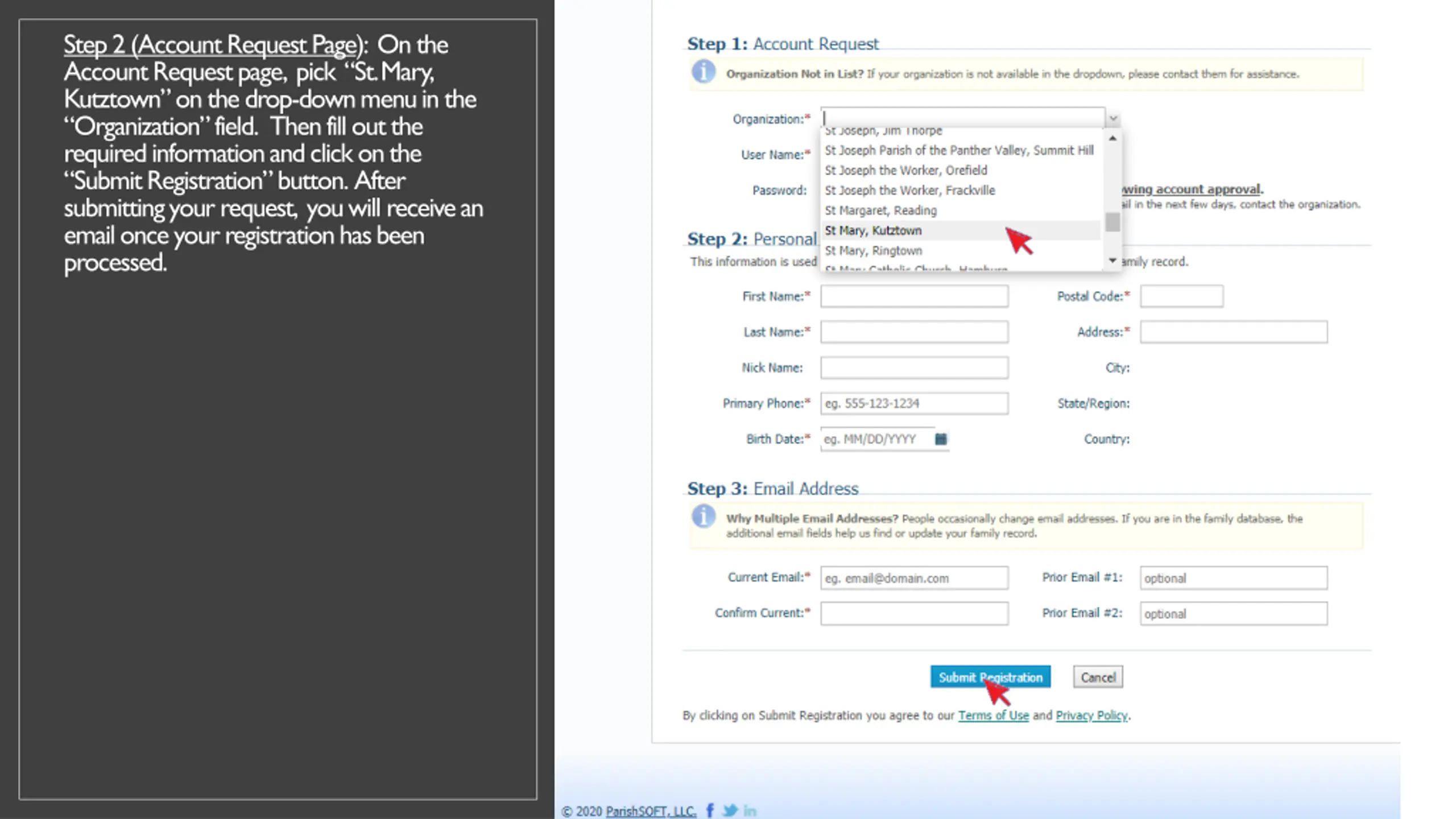Open the Organization dropdown arrow
Viewport: 1456px width, 819px height.
pos(1113,118)
